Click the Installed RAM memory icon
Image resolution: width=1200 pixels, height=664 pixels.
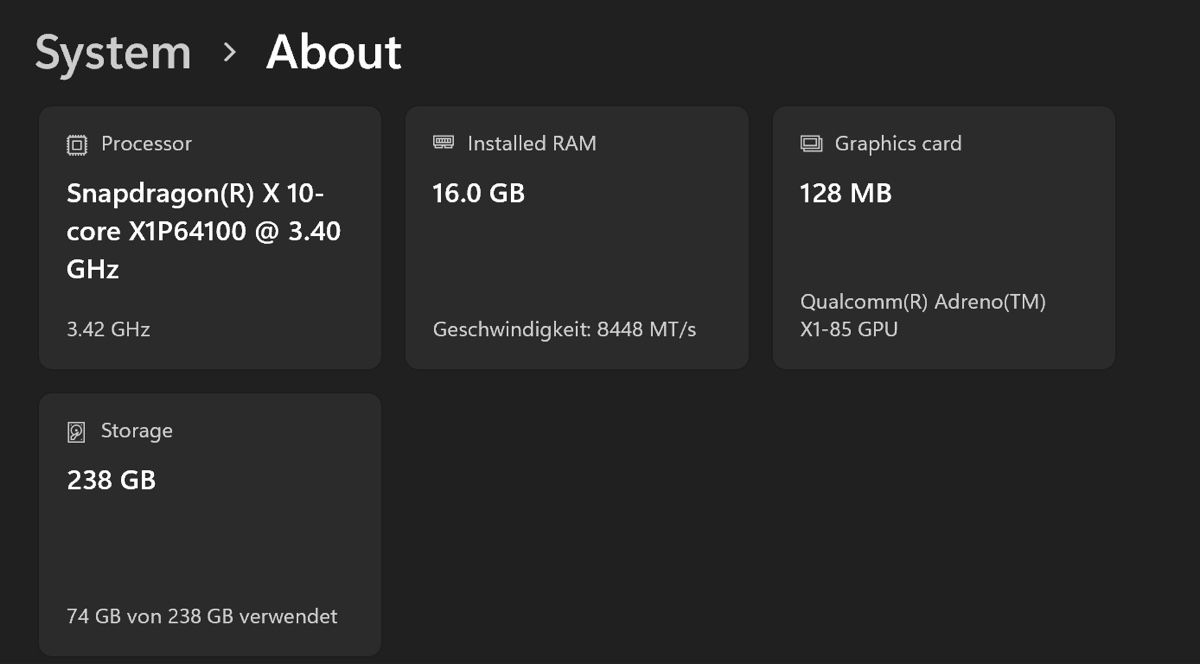[443, 143]
